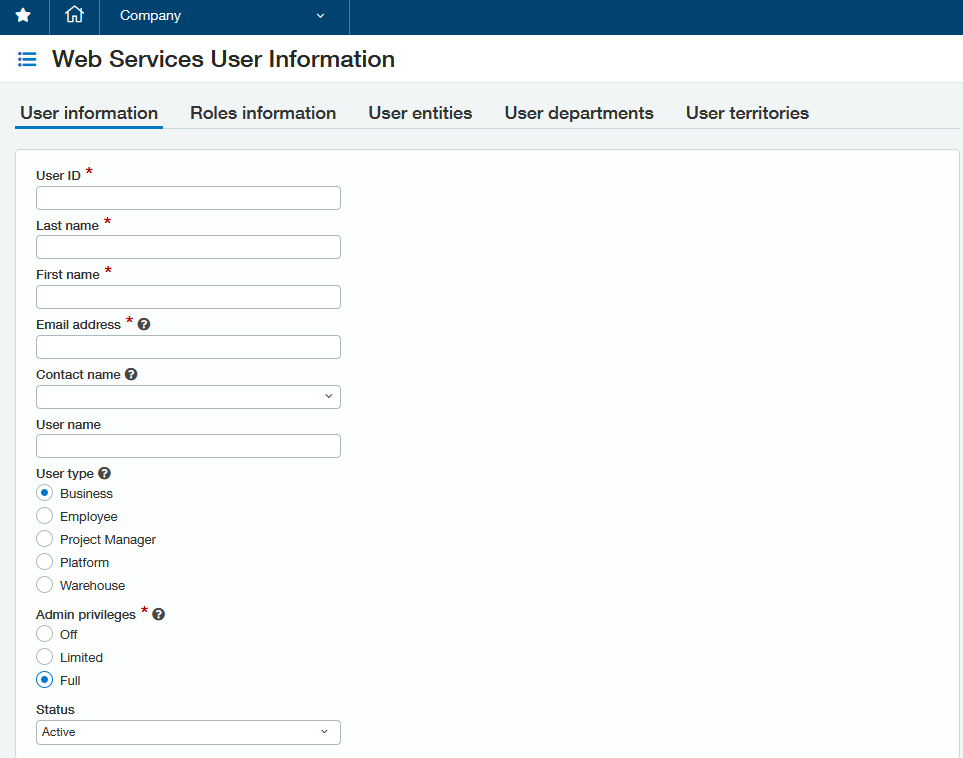Select the Warehouse user type

[44, 586]
